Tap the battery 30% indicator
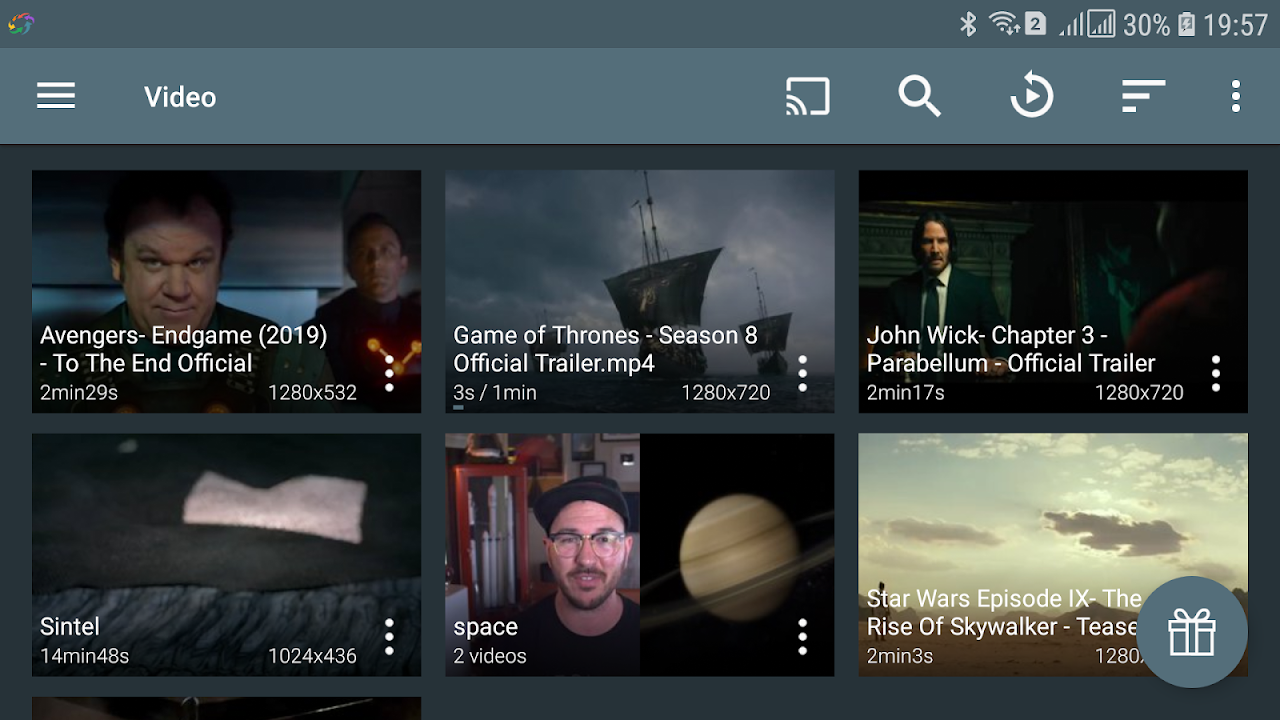The image size is (1280, 720). tap(1148, 22)
